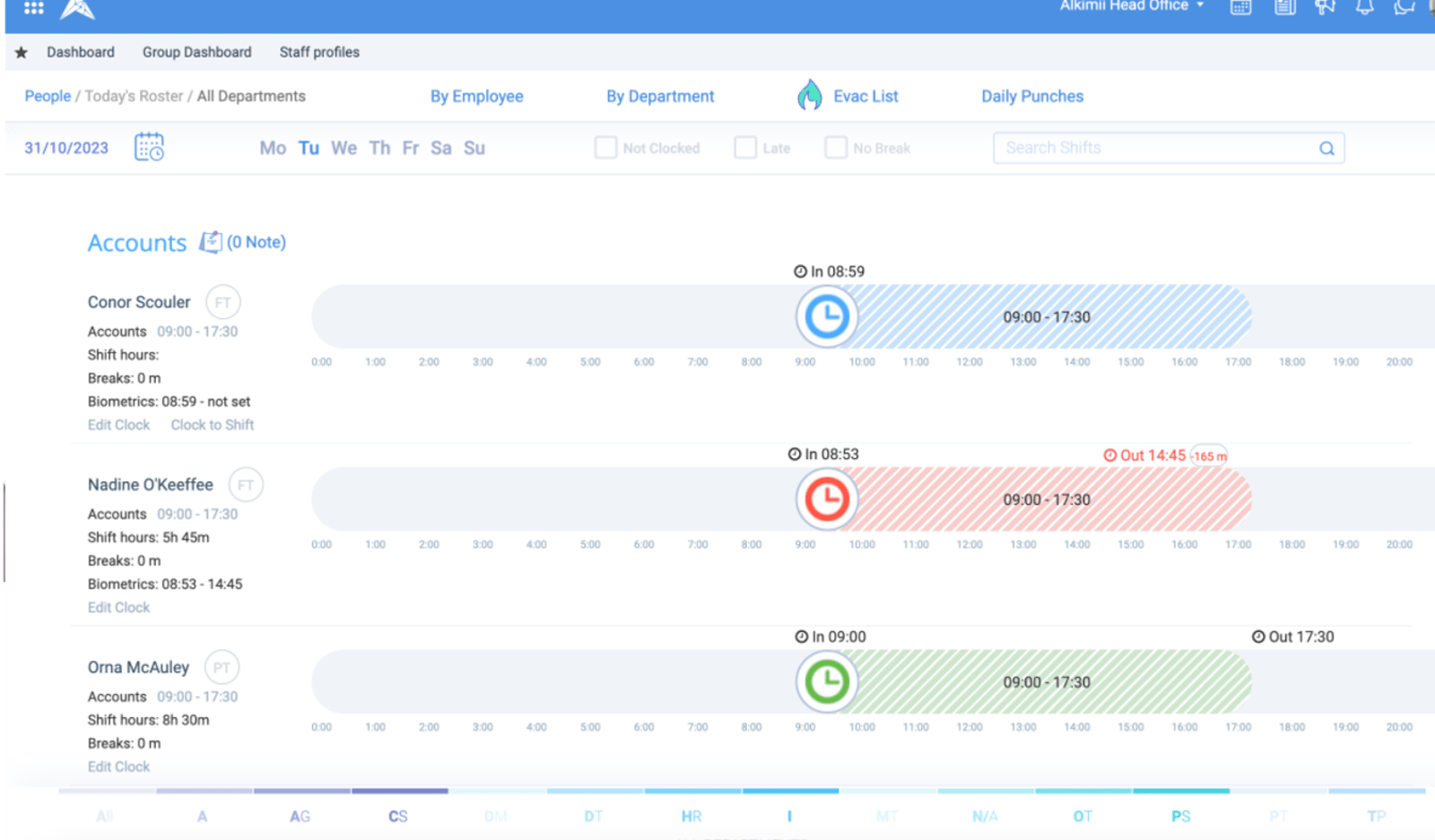Select the HR department filter tab
The image size is (1435, 840).
pyautogui.click(x=691, y=817)
